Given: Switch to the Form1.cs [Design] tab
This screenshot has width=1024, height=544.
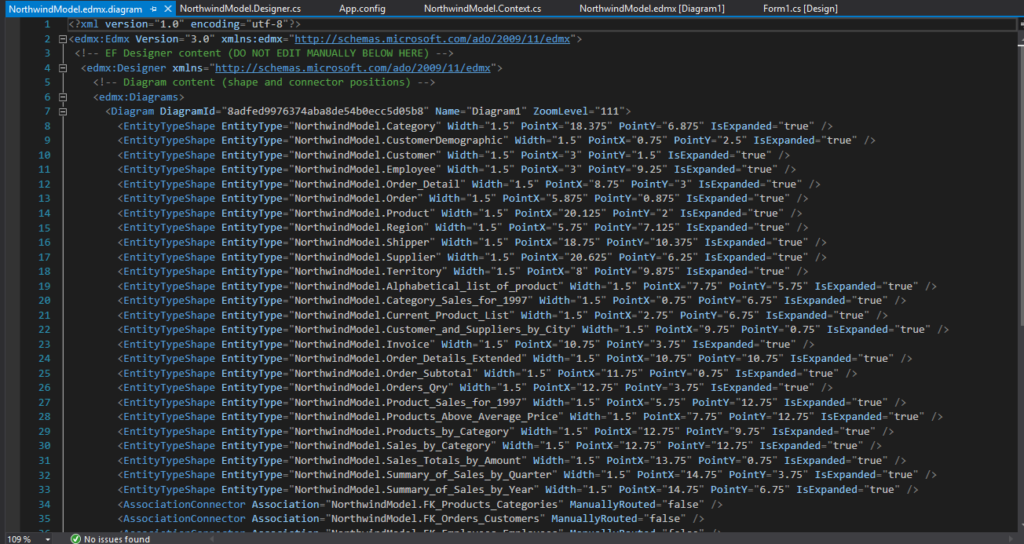Looking at the screenshot, I should tap(800, 8).
